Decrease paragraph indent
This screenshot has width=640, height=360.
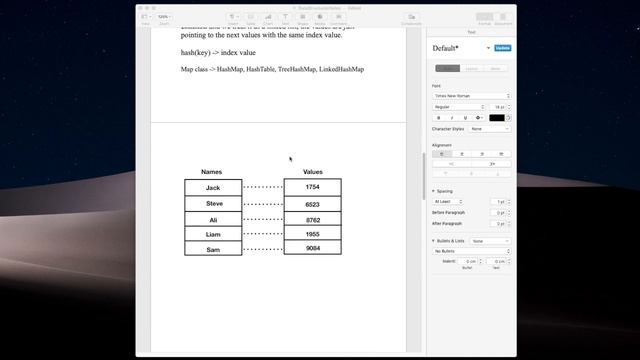click(x=451, y=164)
